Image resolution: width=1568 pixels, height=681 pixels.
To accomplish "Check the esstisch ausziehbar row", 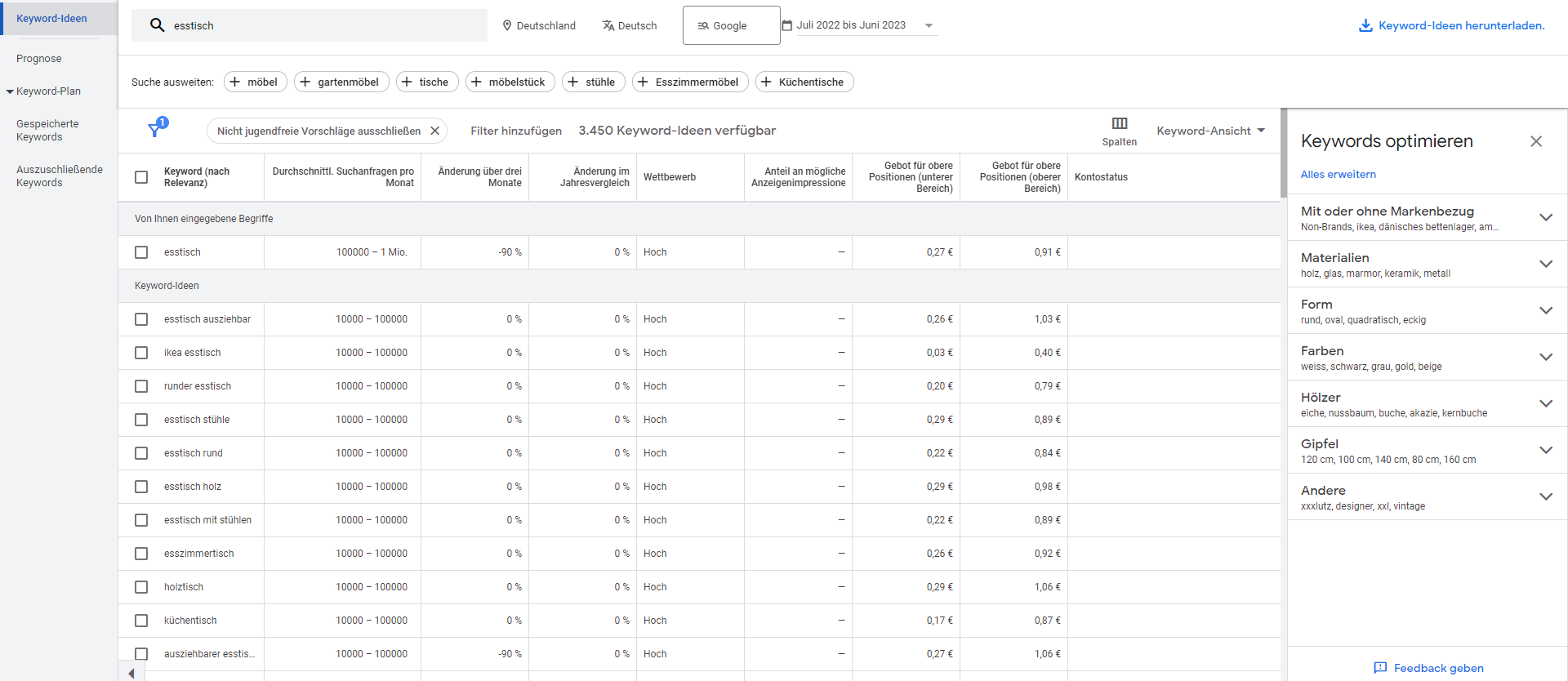I will click(141, 319).
